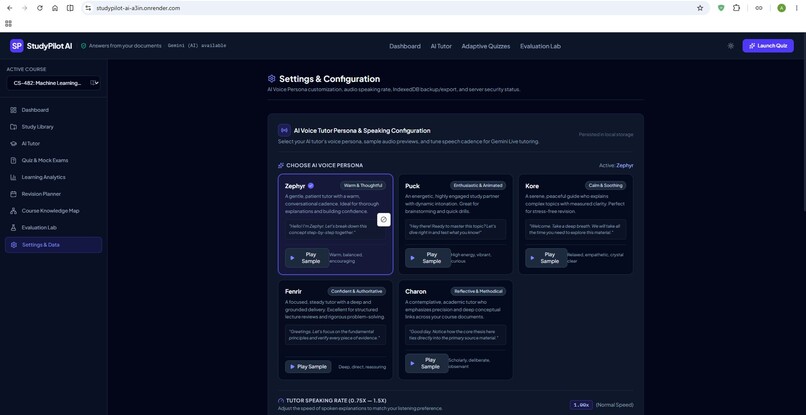Click the Warm & Thoughtful tag
This screenshot has height=415, width=806.
click(363, 186)
